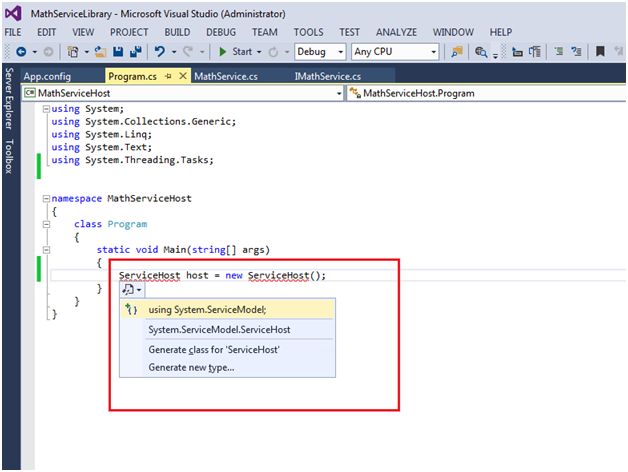Screen dimensions: 628x472
Task: Switch to the App.config tab
Action: [x=47, y=76]
